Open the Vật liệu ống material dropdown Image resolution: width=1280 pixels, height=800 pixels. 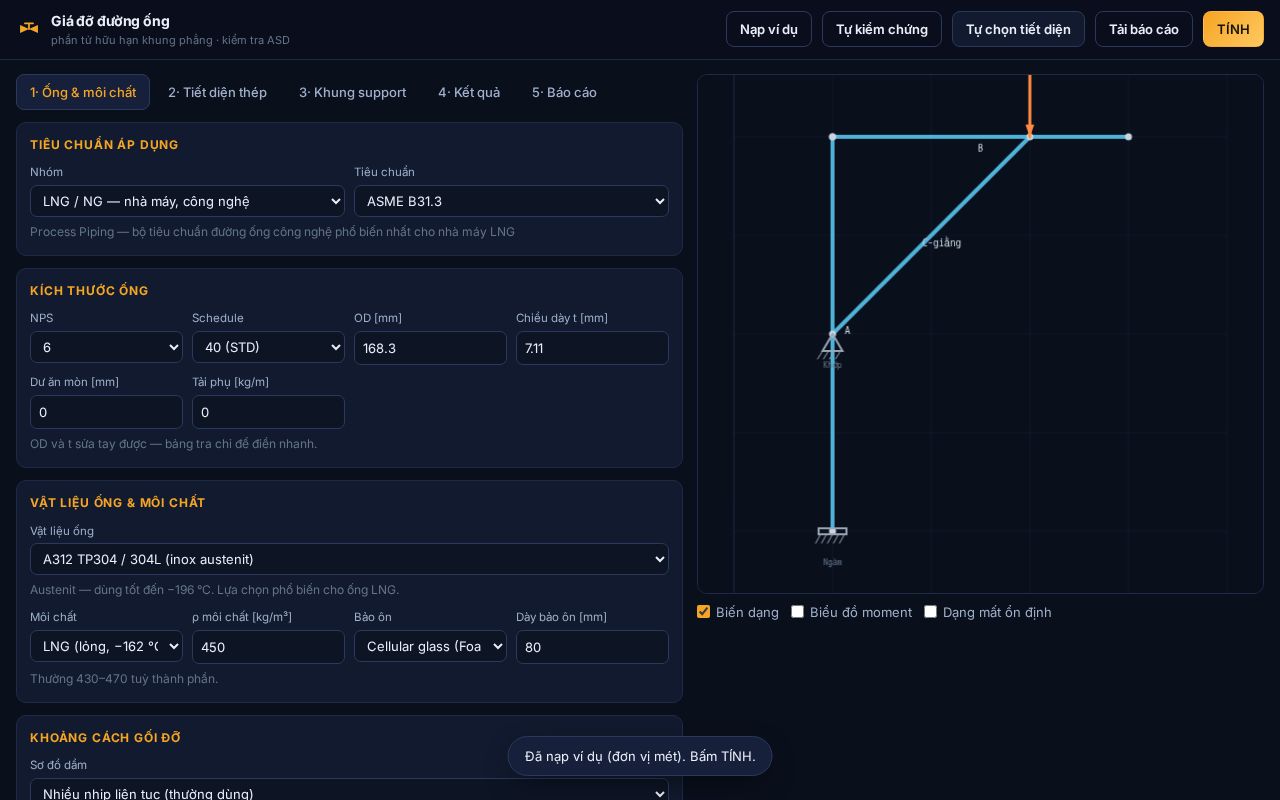click(x=349, y=559)
